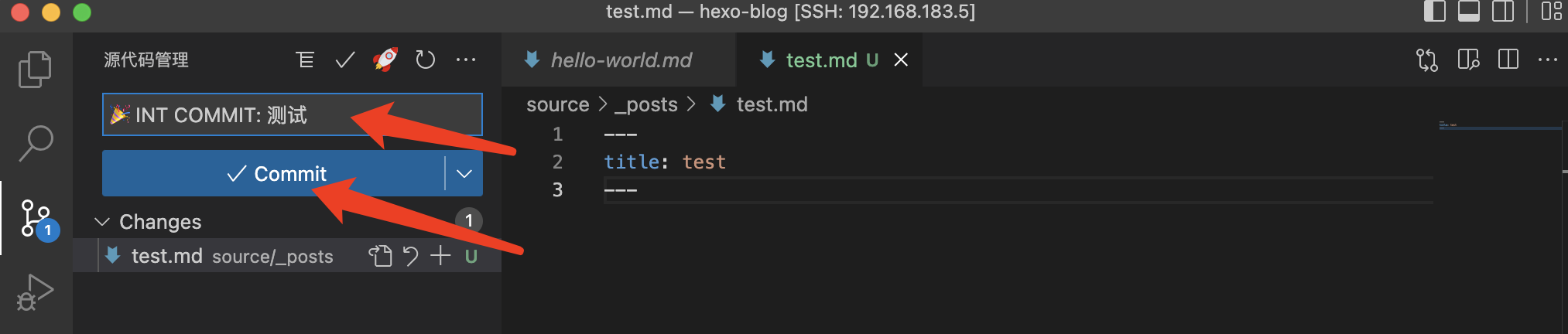Open the Run and Debug view
The height and width of the screenshot is (334, 1568).
35,292
